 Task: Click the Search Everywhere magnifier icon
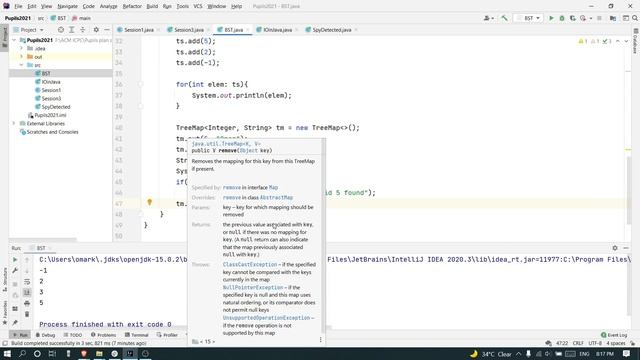point(635,18)
